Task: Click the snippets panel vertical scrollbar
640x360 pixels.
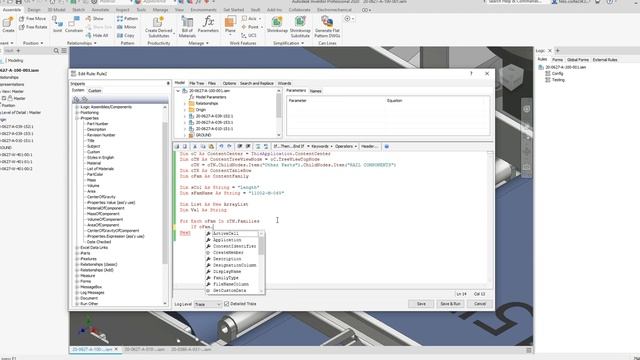Action: click(x=165, y=205)
